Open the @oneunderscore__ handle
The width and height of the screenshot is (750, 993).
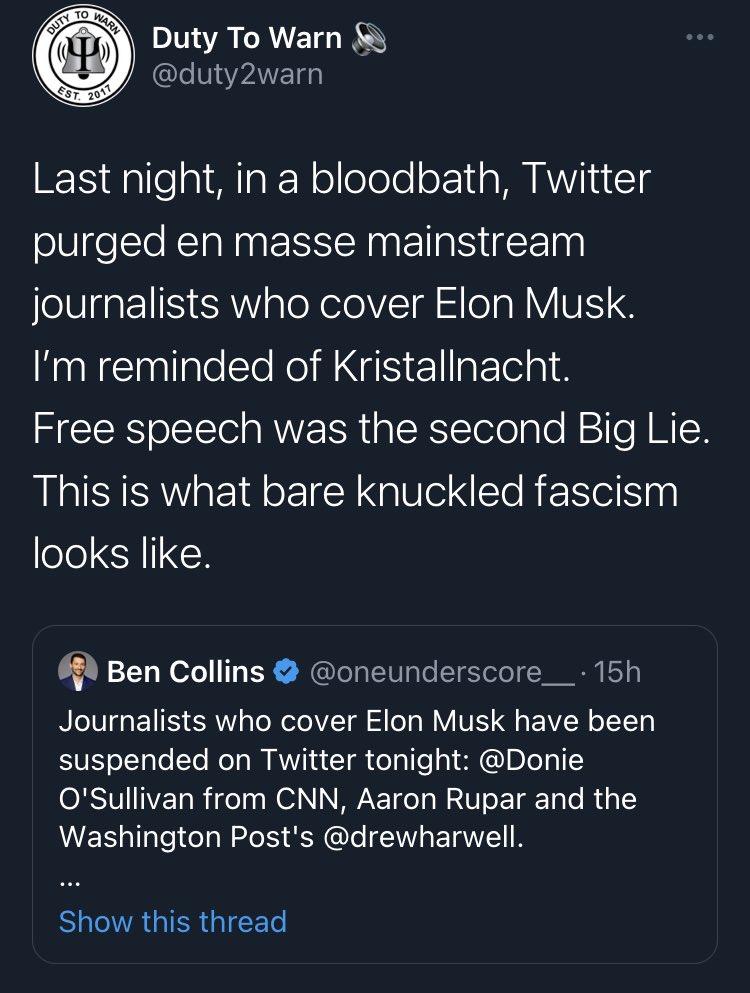tap(442, 672)
